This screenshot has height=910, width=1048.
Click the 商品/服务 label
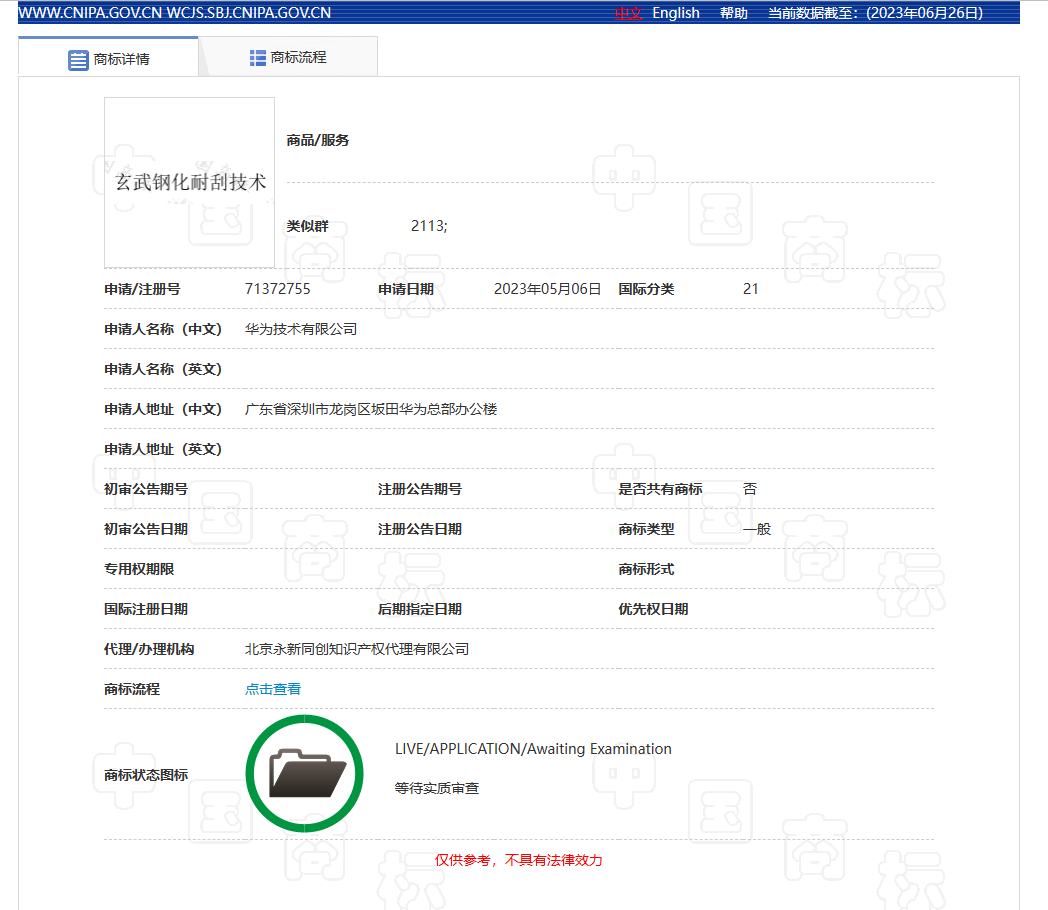coord(317,140)
